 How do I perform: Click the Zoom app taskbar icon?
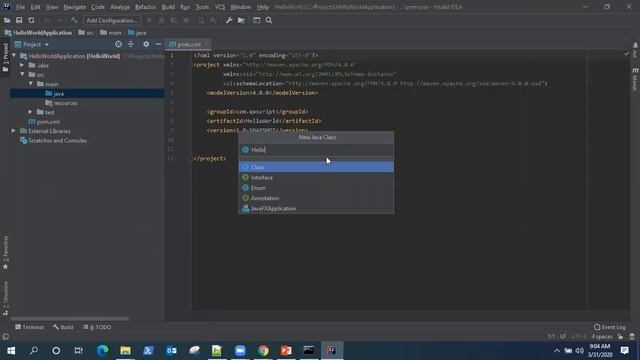point(240,351)
